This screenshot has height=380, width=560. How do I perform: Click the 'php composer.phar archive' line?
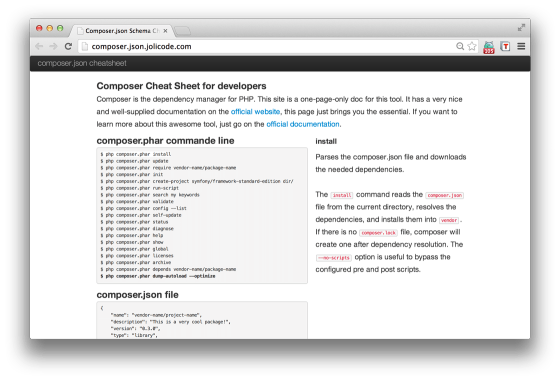click(136, 262)
